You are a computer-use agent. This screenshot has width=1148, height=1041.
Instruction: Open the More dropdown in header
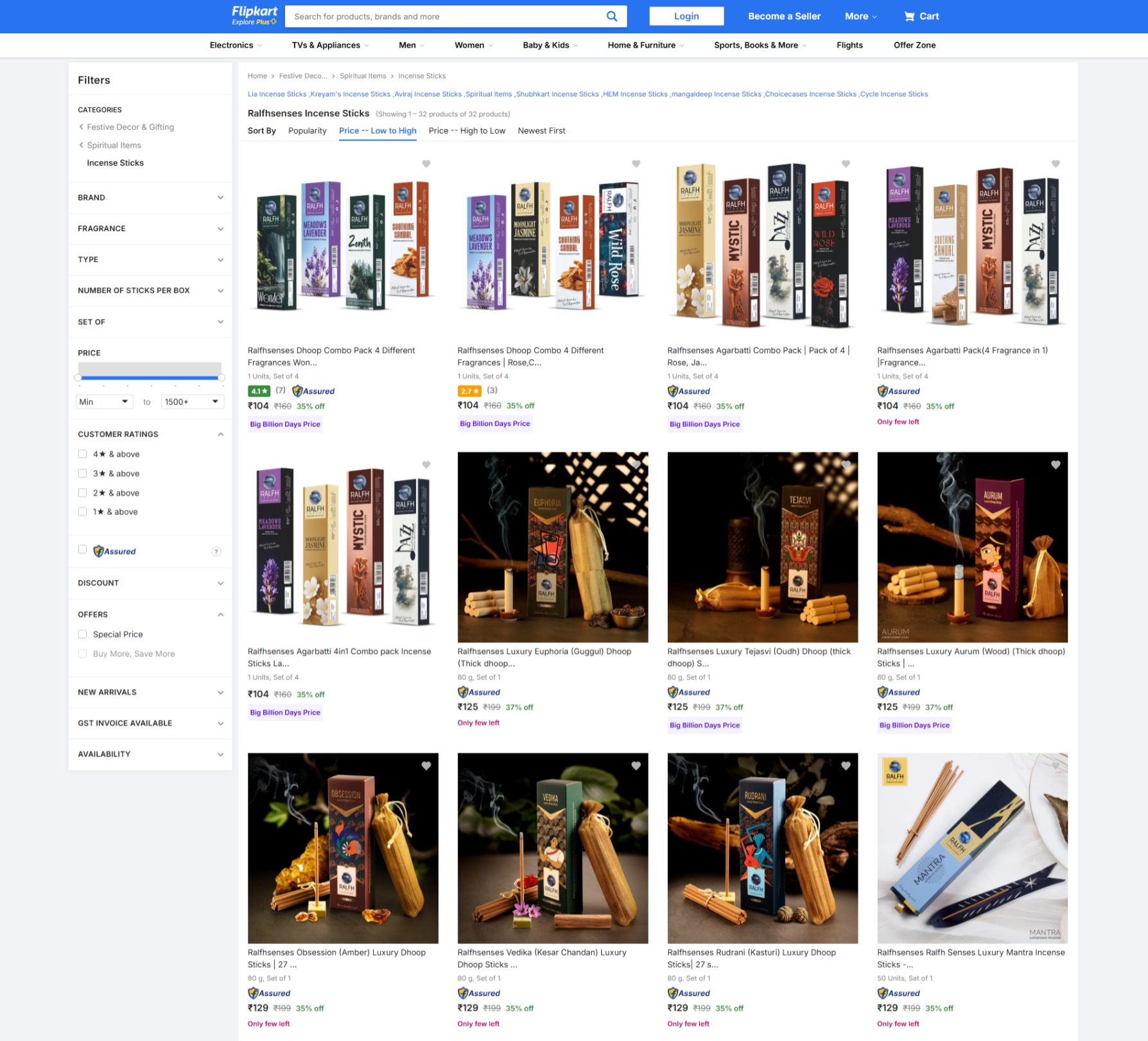(x=861, y=16)
